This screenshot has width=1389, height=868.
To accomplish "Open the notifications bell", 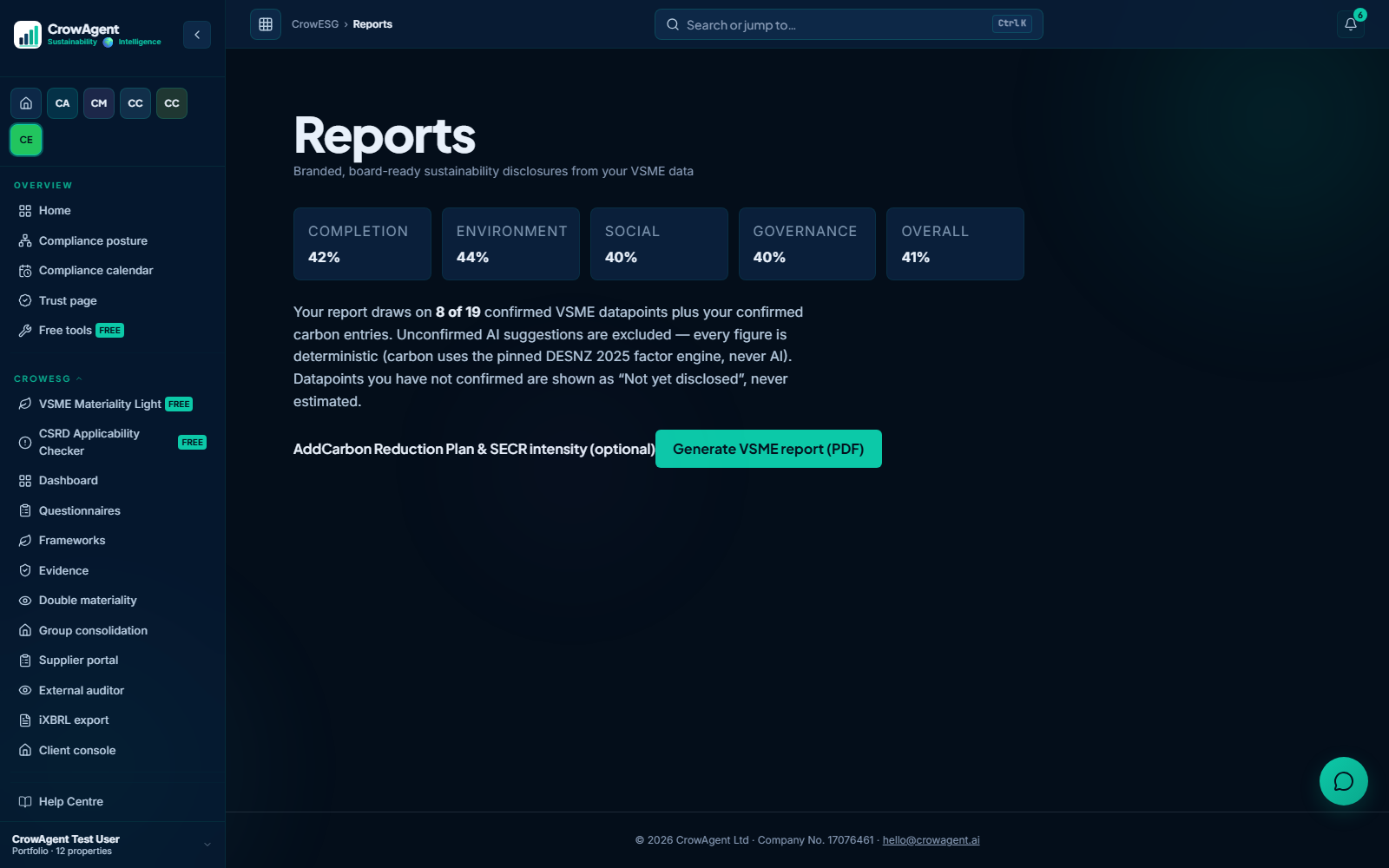I will [1351, 24].
